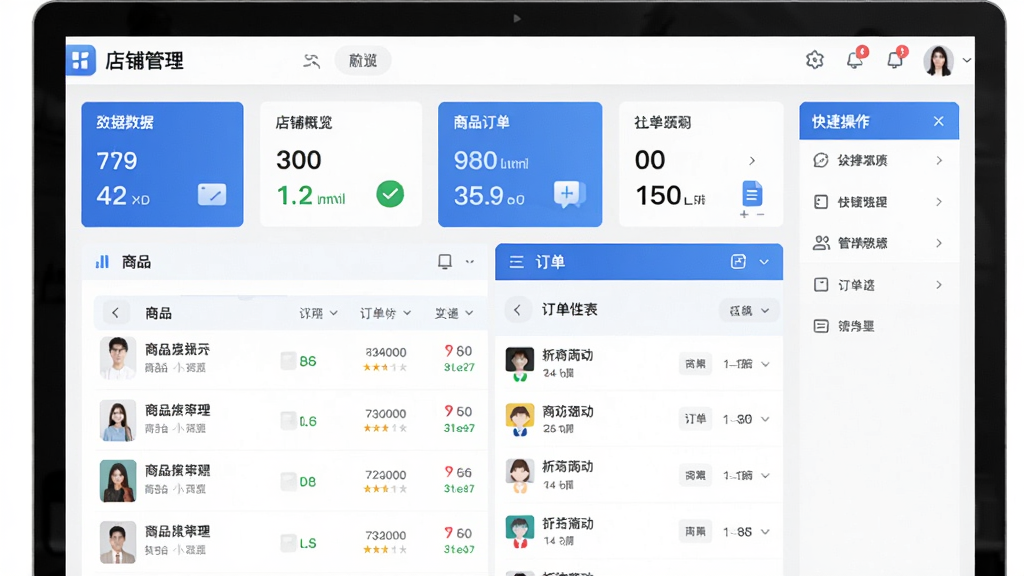The height and width of the screenshot is (576, 1024).
Task: Toggle checkbox beside value L.S
Action: click(x=288, y=543)
